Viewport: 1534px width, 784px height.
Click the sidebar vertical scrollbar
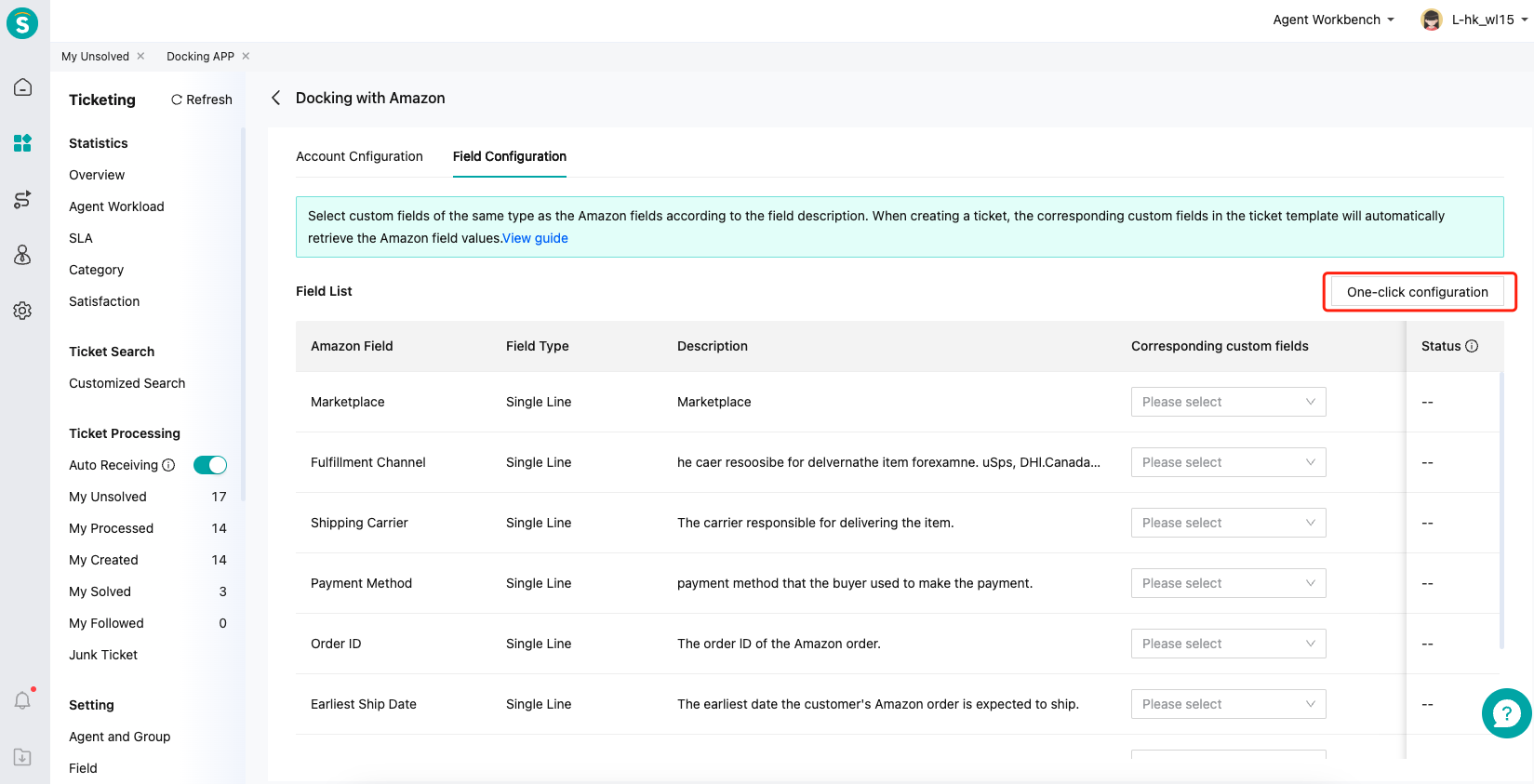(243, 316)
